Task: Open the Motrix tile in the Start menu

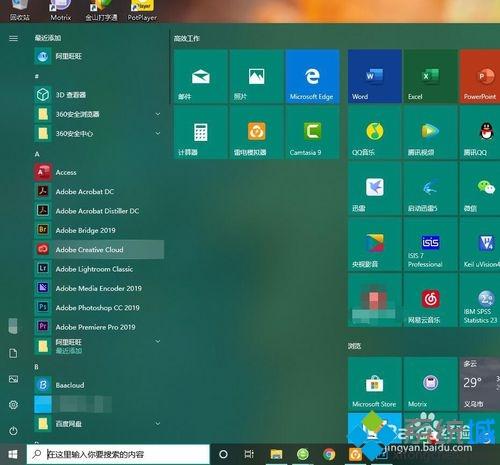Action: tap(430, 384)
